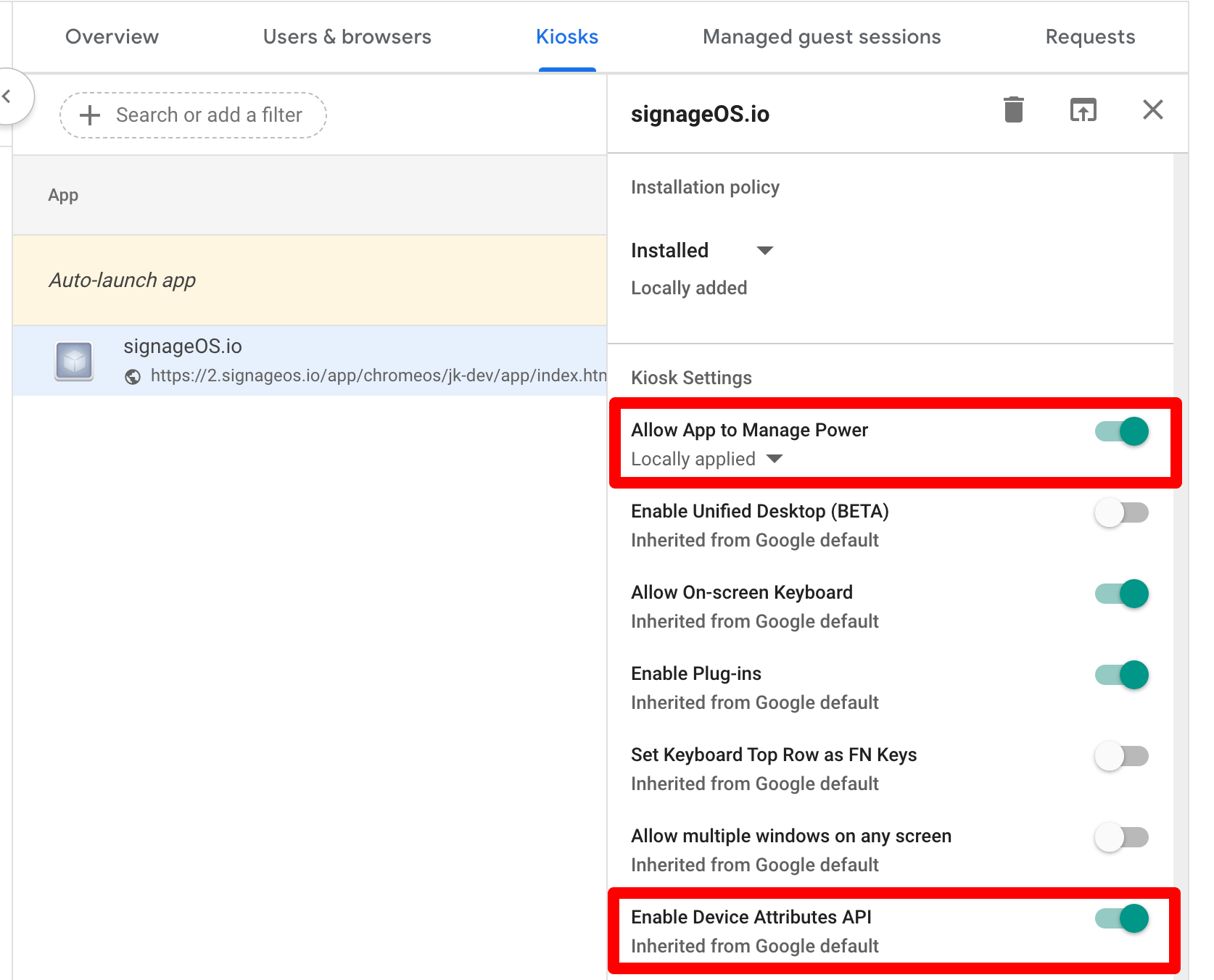Switch to the Overview tab
Screen dimensions: 1214x980
112,37
